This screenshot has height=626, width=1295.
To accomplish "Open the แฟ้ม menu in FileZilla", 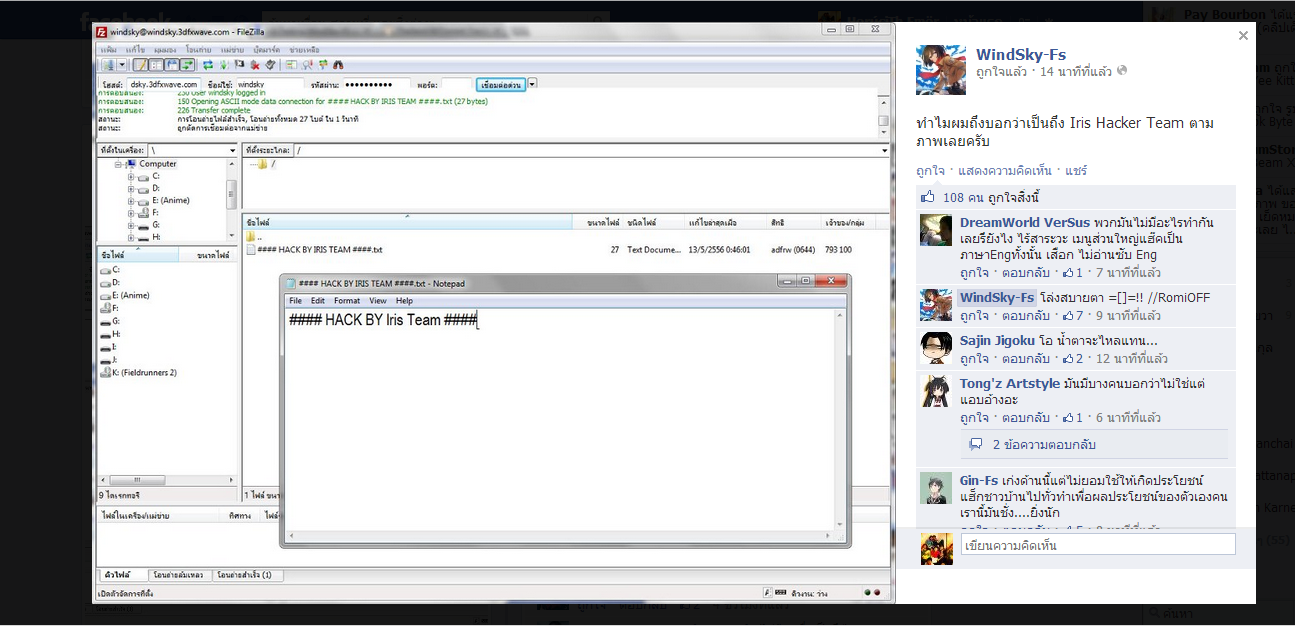I will click(108, 50).
